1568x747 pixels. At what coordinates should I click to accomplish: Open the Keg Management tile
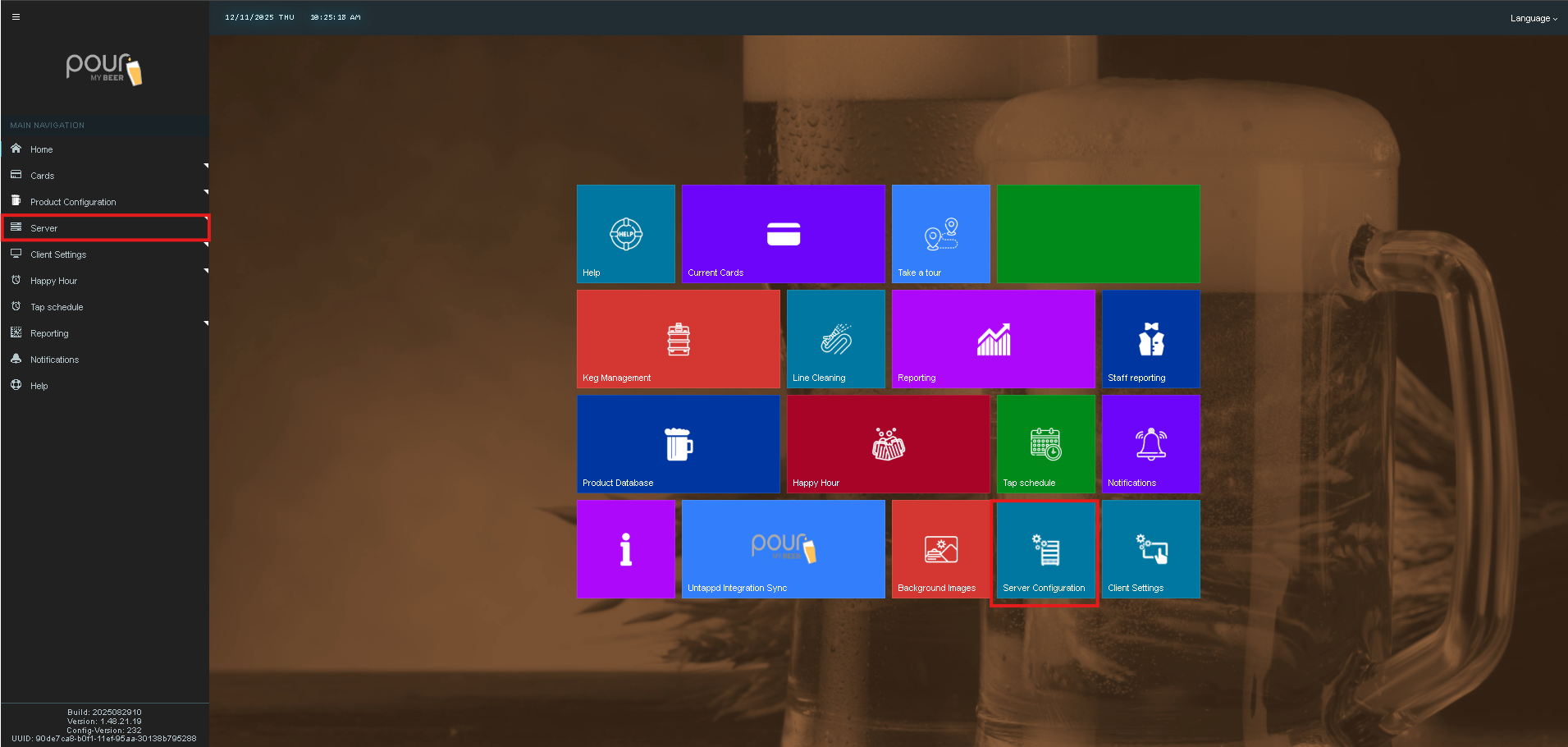678,339
